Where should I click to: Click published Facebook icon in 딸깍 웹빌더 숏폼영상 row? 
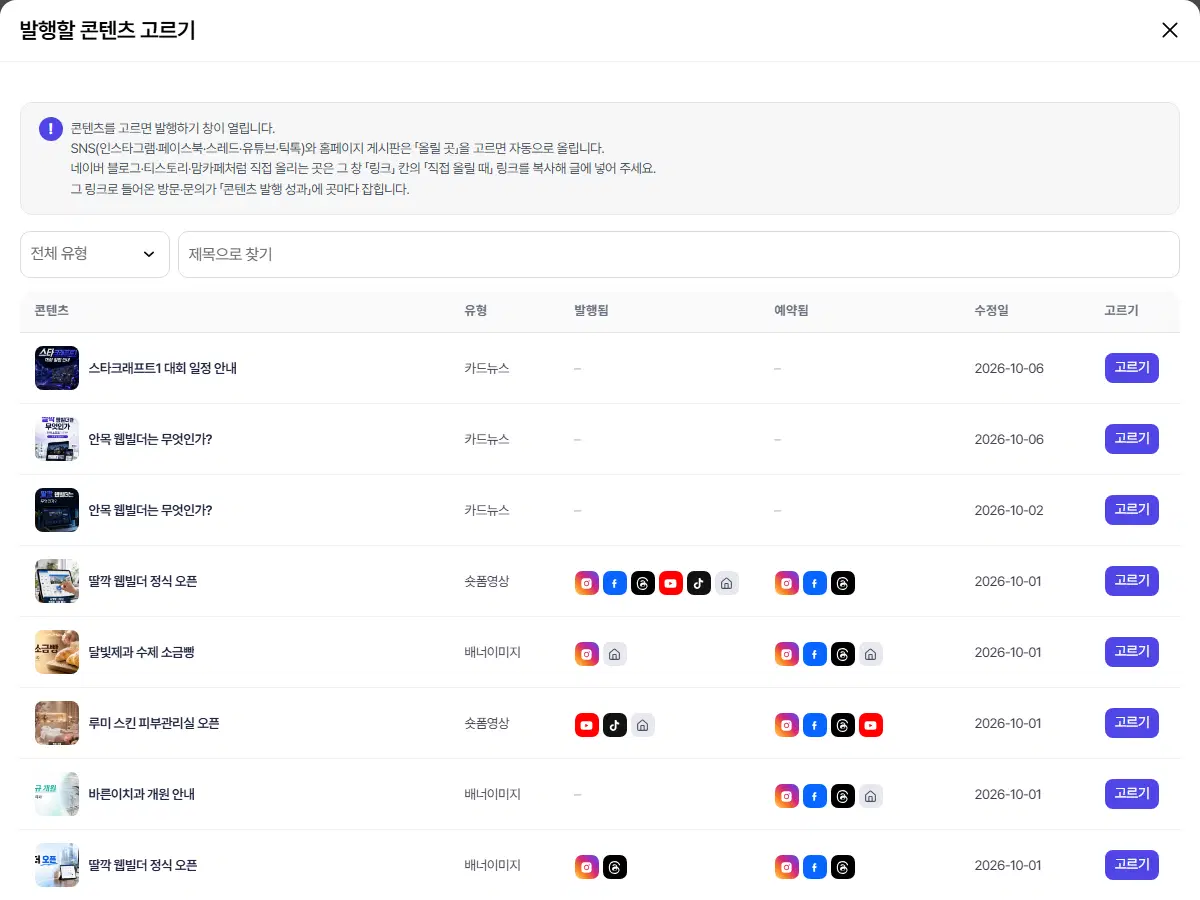[615, 583]
